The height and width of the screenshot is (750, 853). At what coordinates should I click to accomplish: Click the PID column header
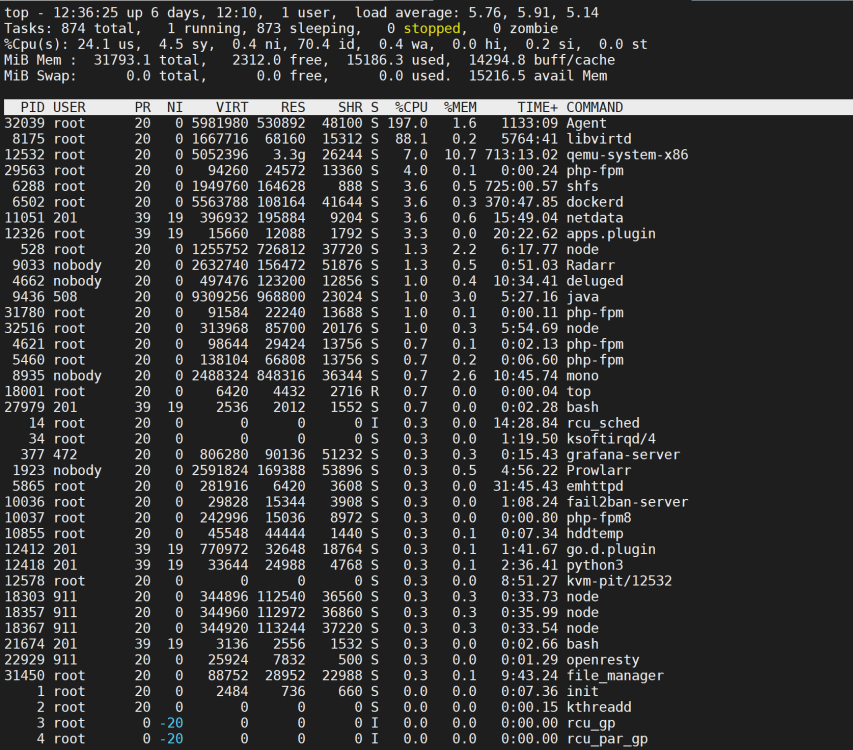tap(33, 107)
